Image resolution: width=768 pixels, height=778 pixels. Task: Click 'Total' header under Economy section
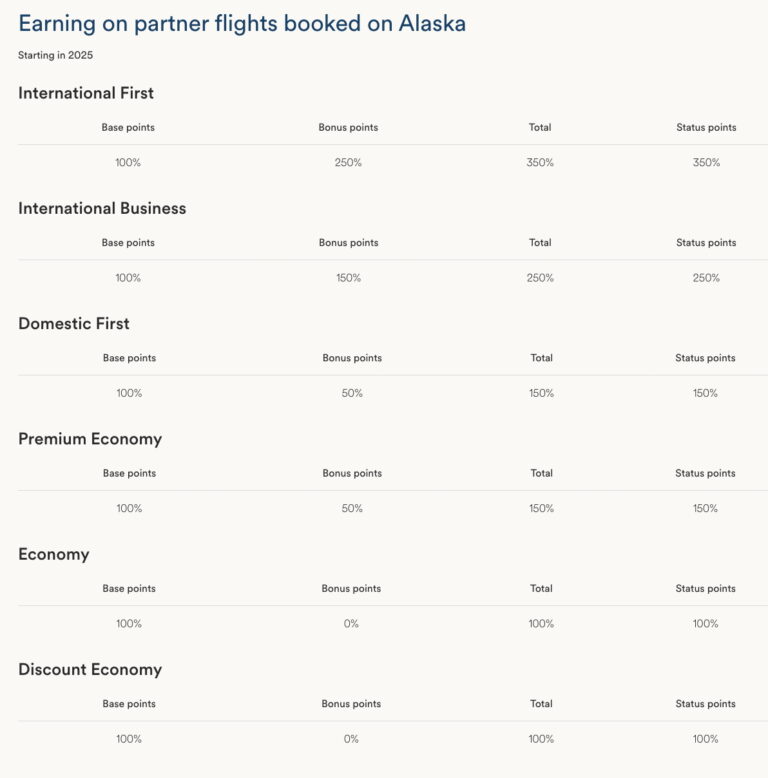click(x=541, y=588)
